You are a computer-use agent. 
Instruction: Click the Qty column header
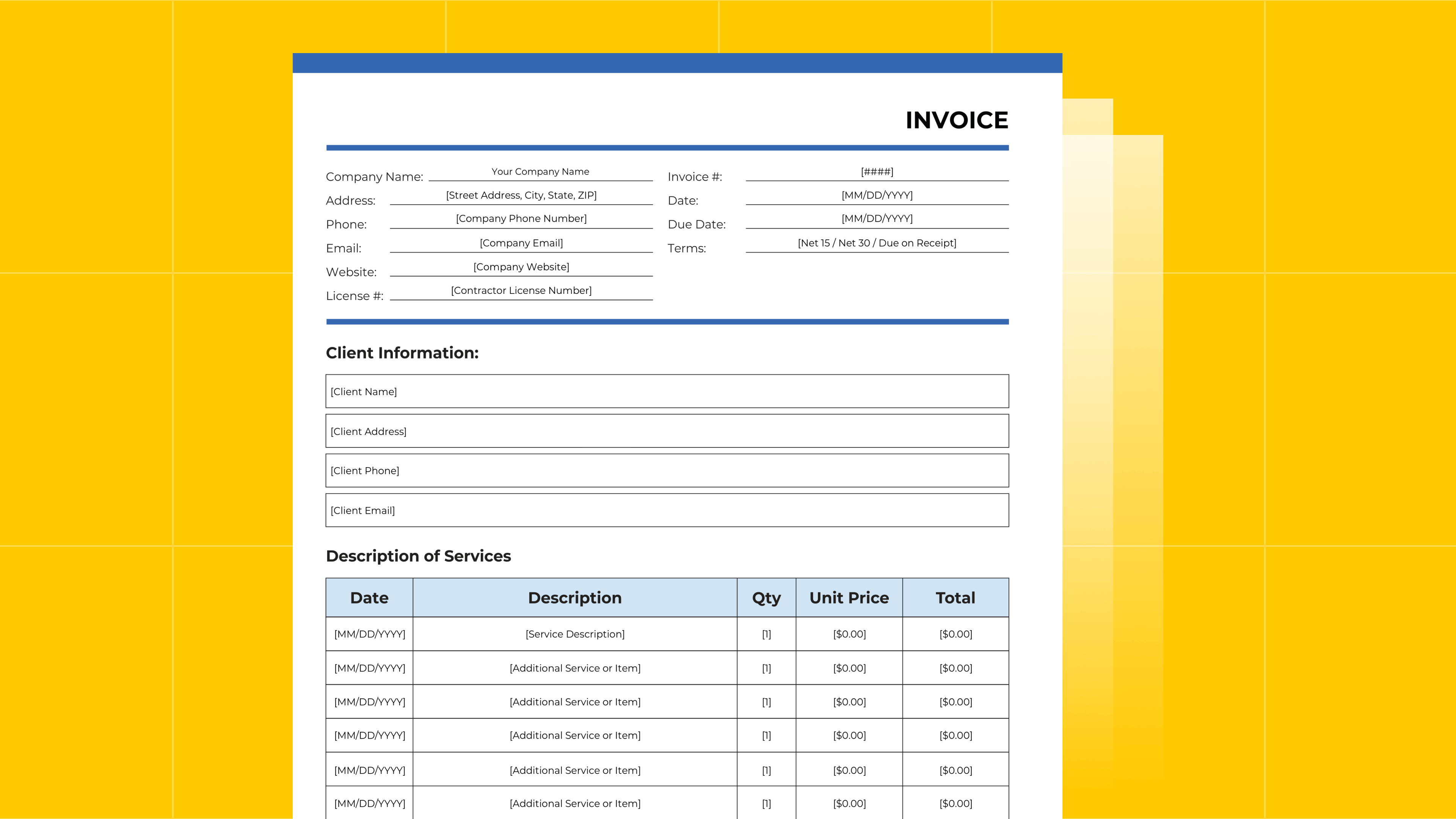(x=766, y=598)
